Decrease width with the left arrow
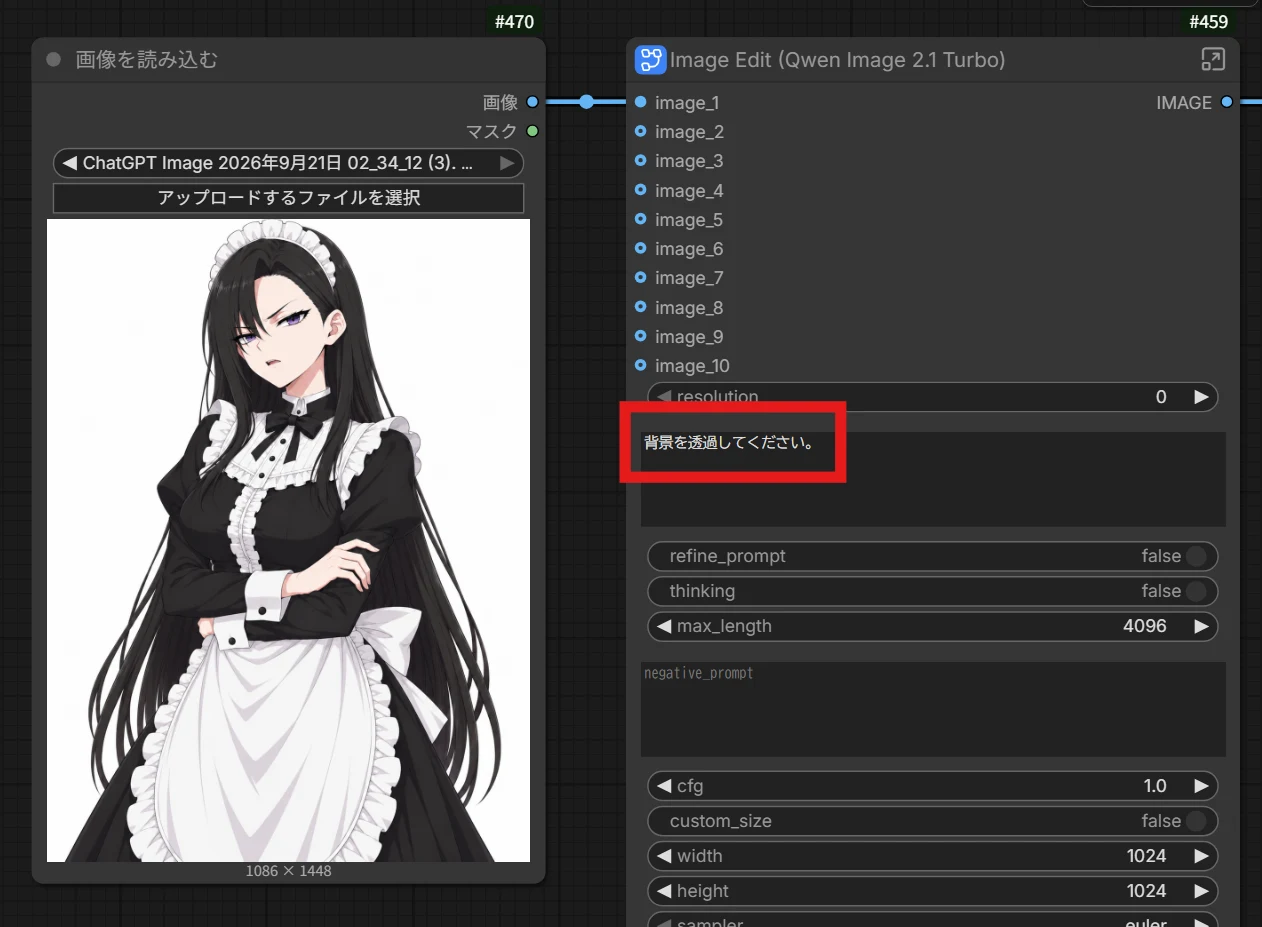 664,856
